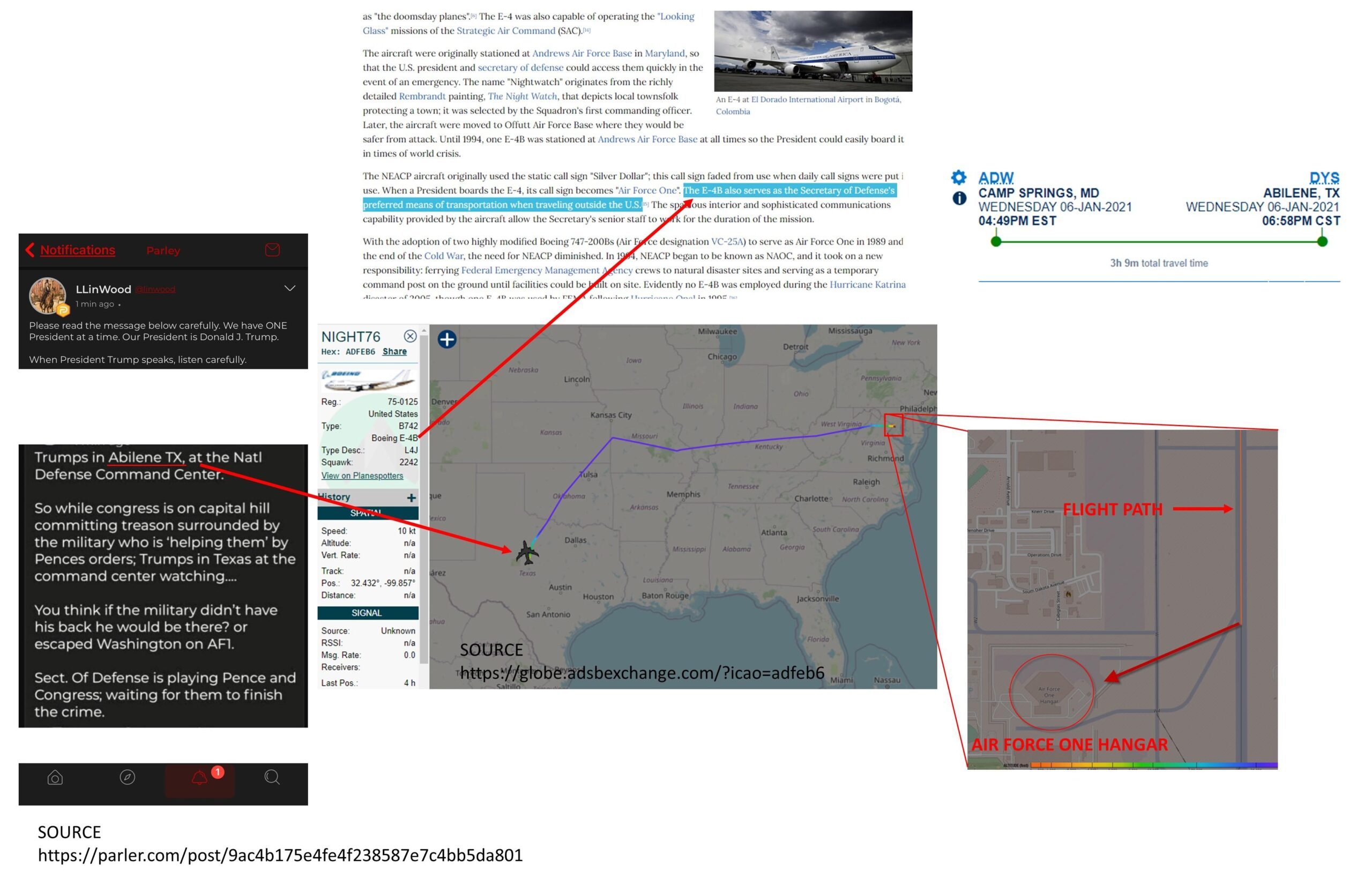Go back via Notifications chevron
This screenshot has height=877, width=1372.
[x=29, y=250]
